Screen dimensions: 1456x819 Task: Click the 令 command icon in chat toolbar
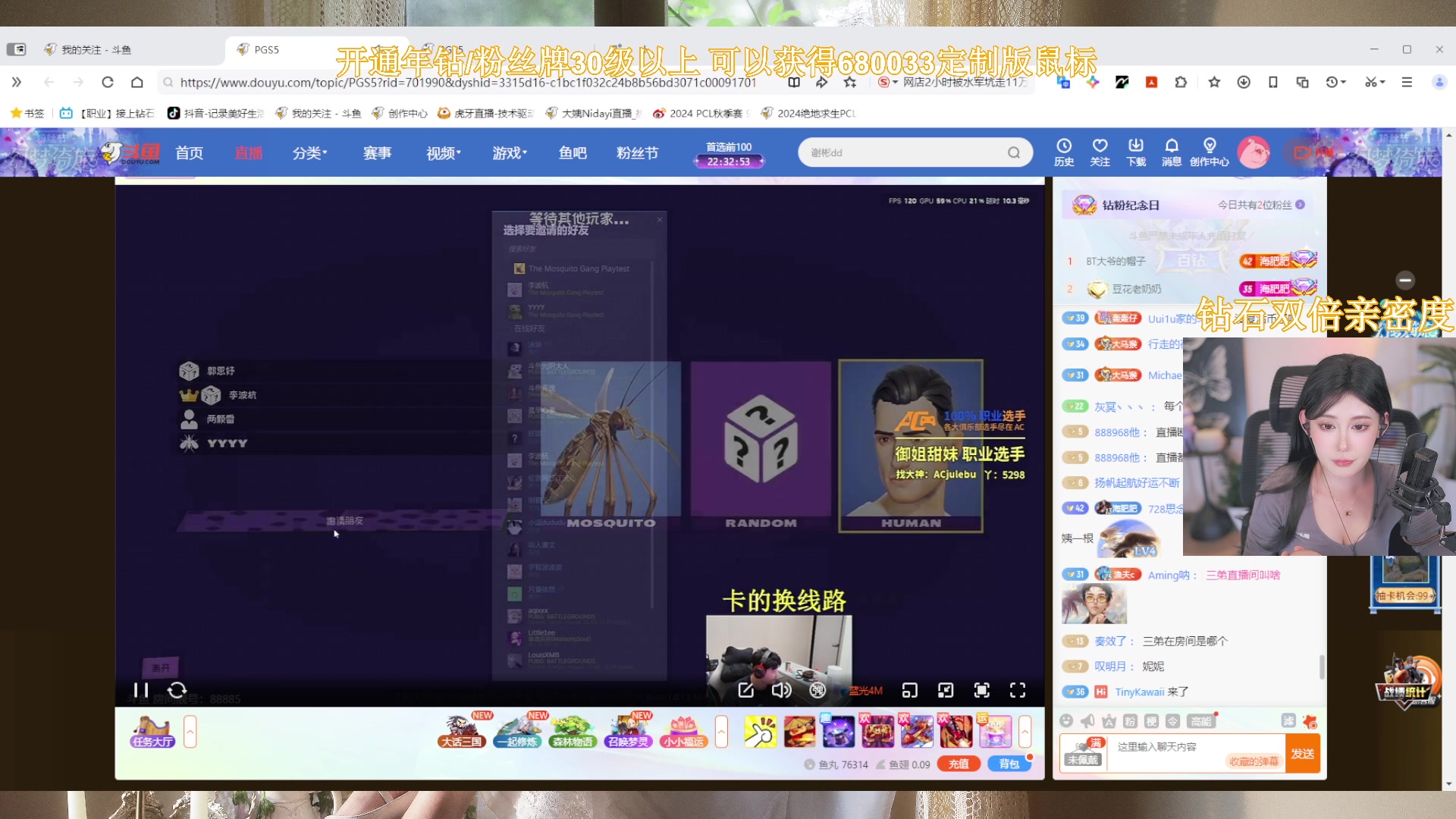click(1172, 721)
